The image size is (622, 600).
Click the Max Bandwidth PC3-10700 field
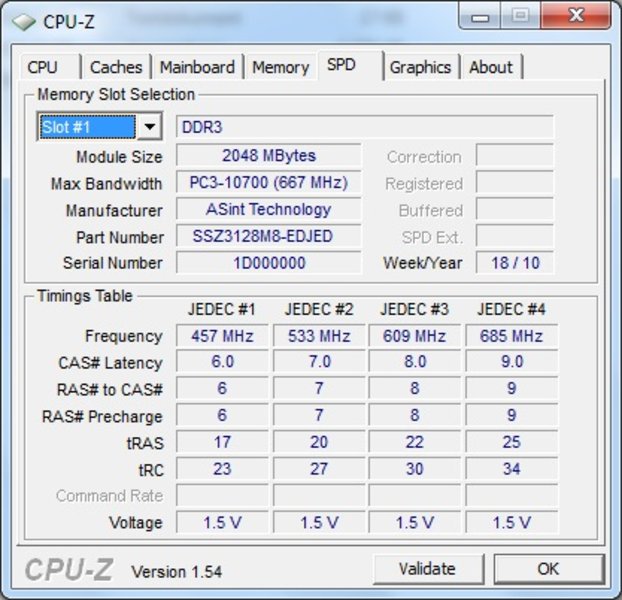pos(268,183)
